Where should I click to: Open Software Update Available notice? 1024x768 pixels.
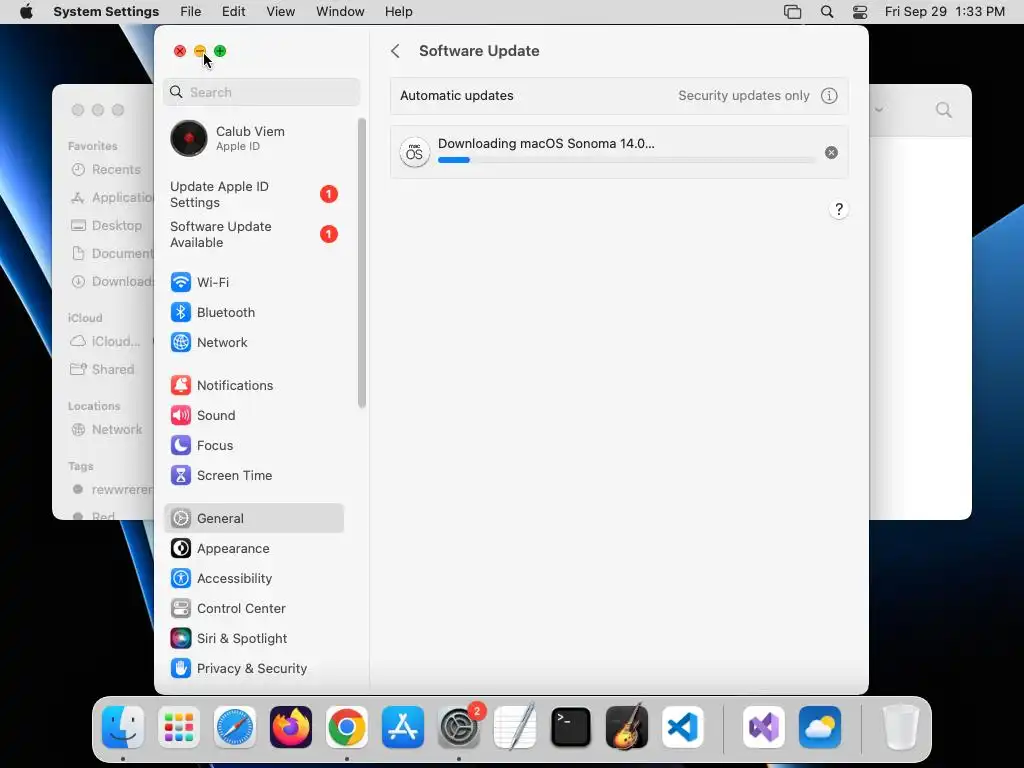click(253, 234)
